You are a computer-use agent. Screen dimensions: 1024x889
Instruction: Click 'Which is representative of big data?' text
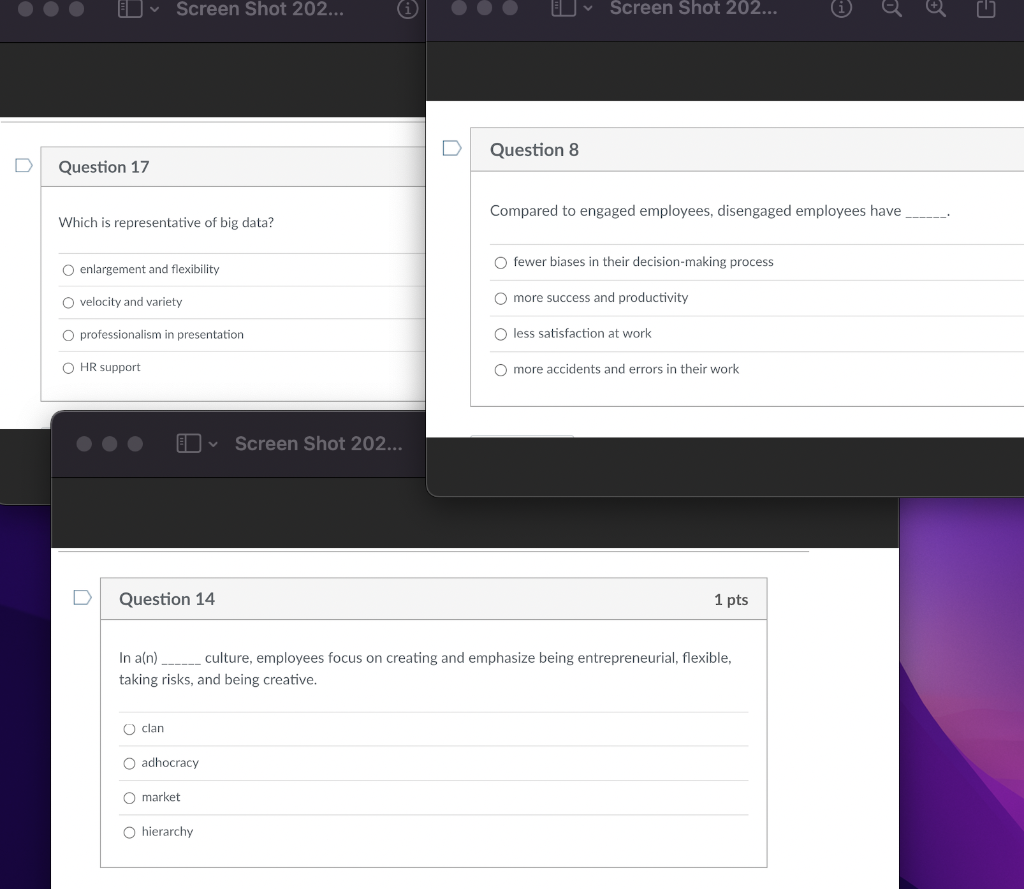166,223
